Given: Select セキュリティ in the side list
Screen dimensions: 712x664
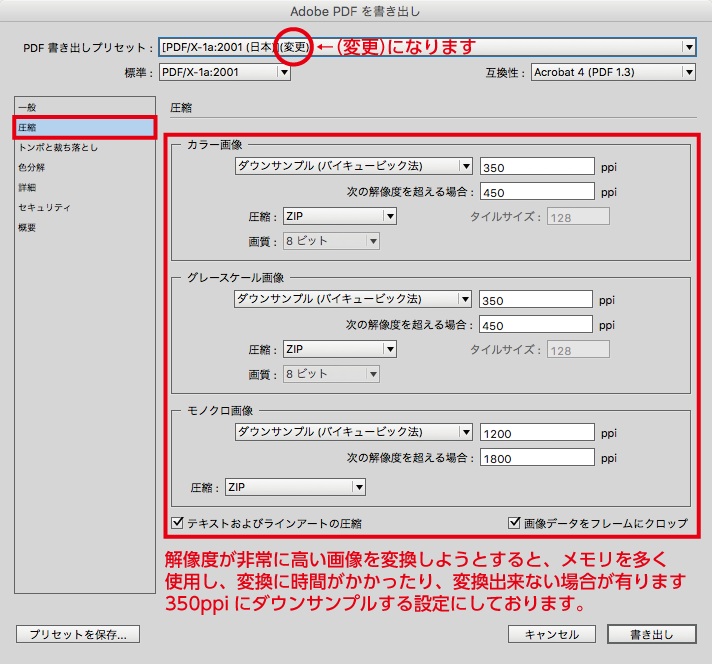Looking at the screenshot, I should (x=85, y=207).
